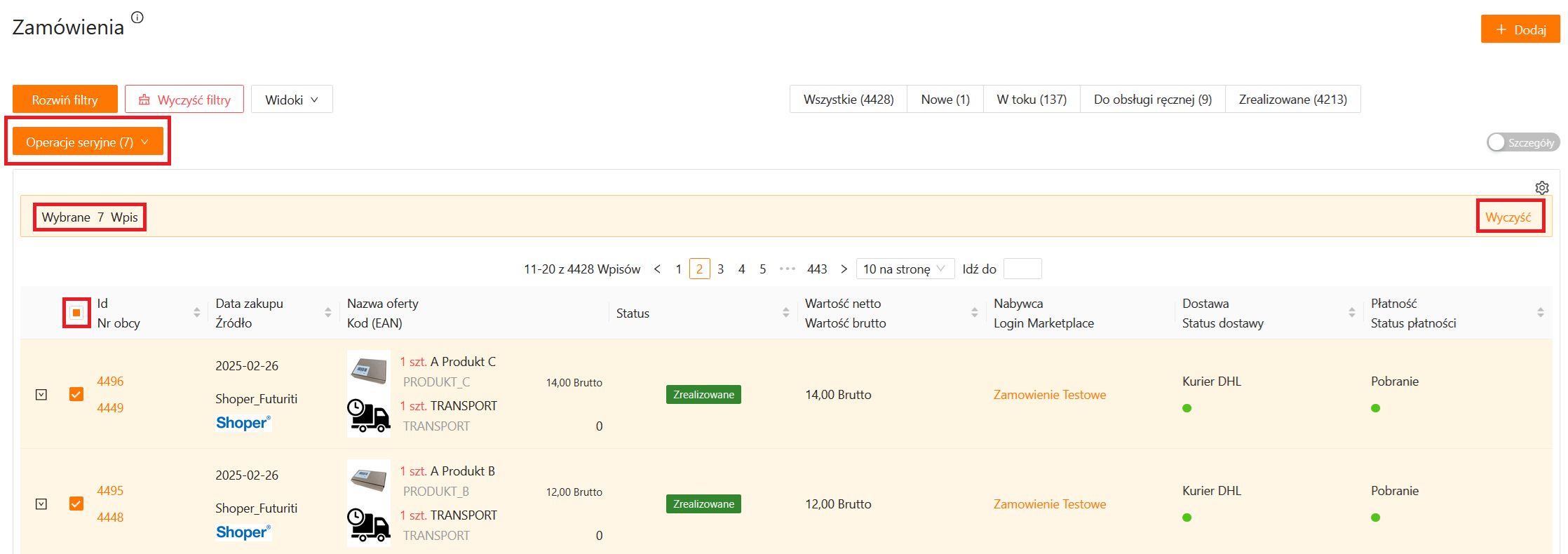The image size is (1568, 554).
Task: Sort by Wartość netto column arrows
Action: [x=974, y=313]
